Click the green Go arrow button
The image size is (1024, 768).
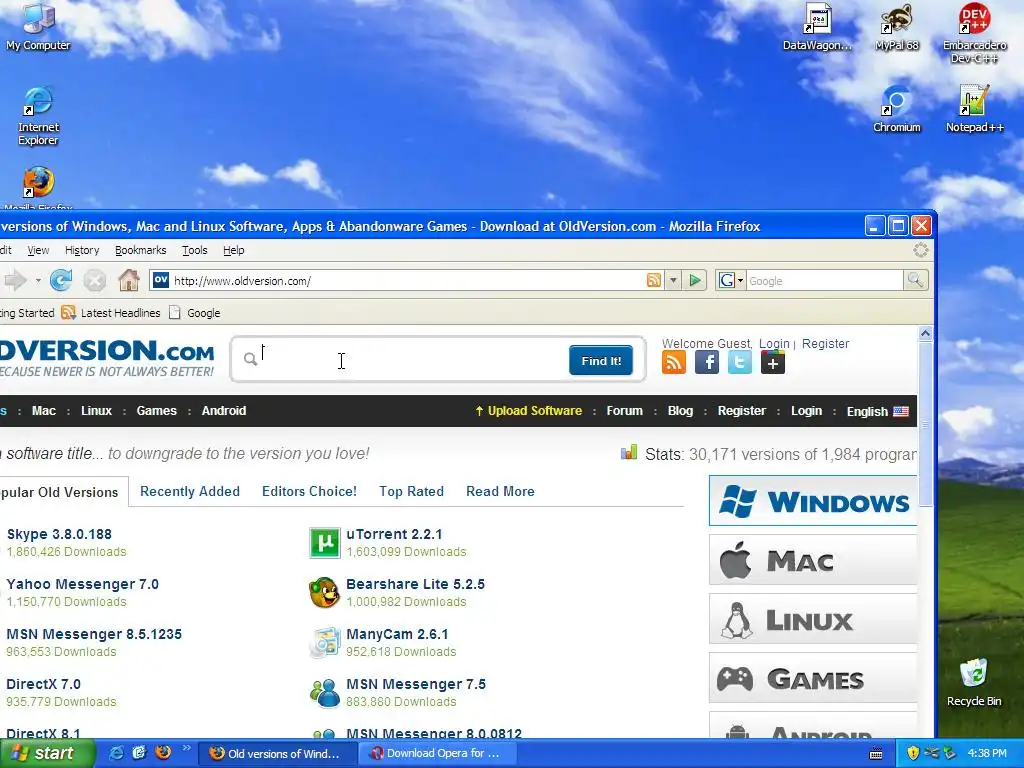(695, 280)
